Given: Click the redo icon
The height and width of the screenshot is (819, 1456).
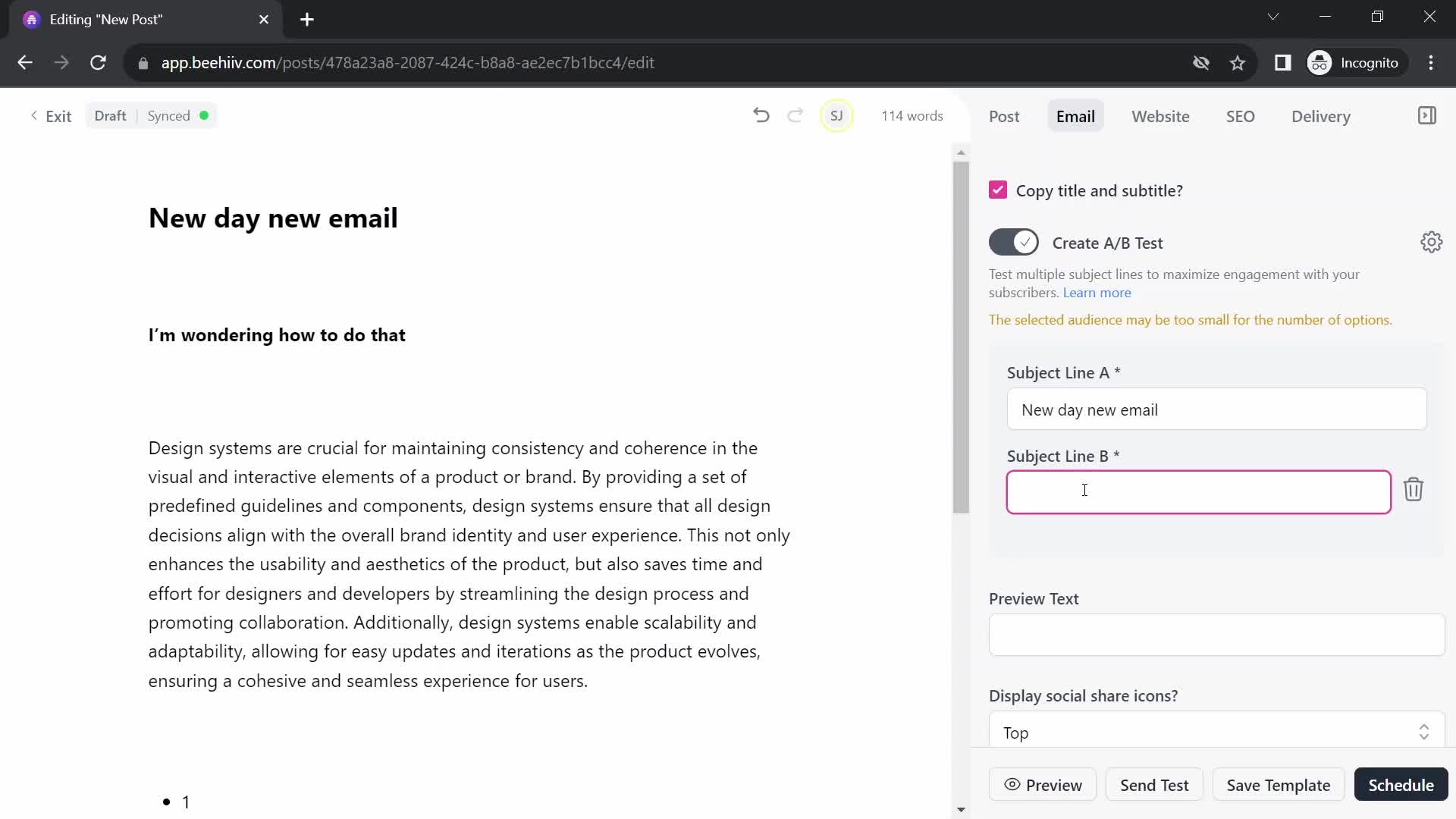Looking at the screenshot, I should 796,115.
